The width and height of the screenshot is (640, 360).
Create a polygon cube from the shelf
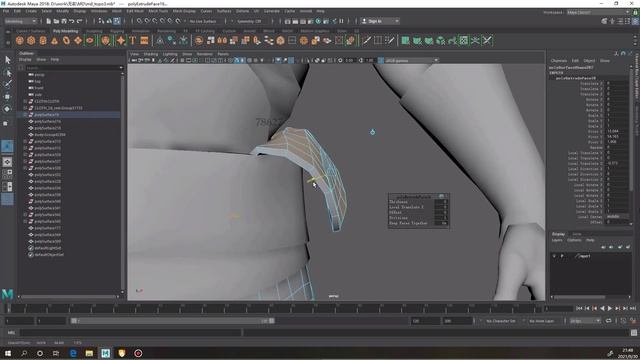point(31,40)
